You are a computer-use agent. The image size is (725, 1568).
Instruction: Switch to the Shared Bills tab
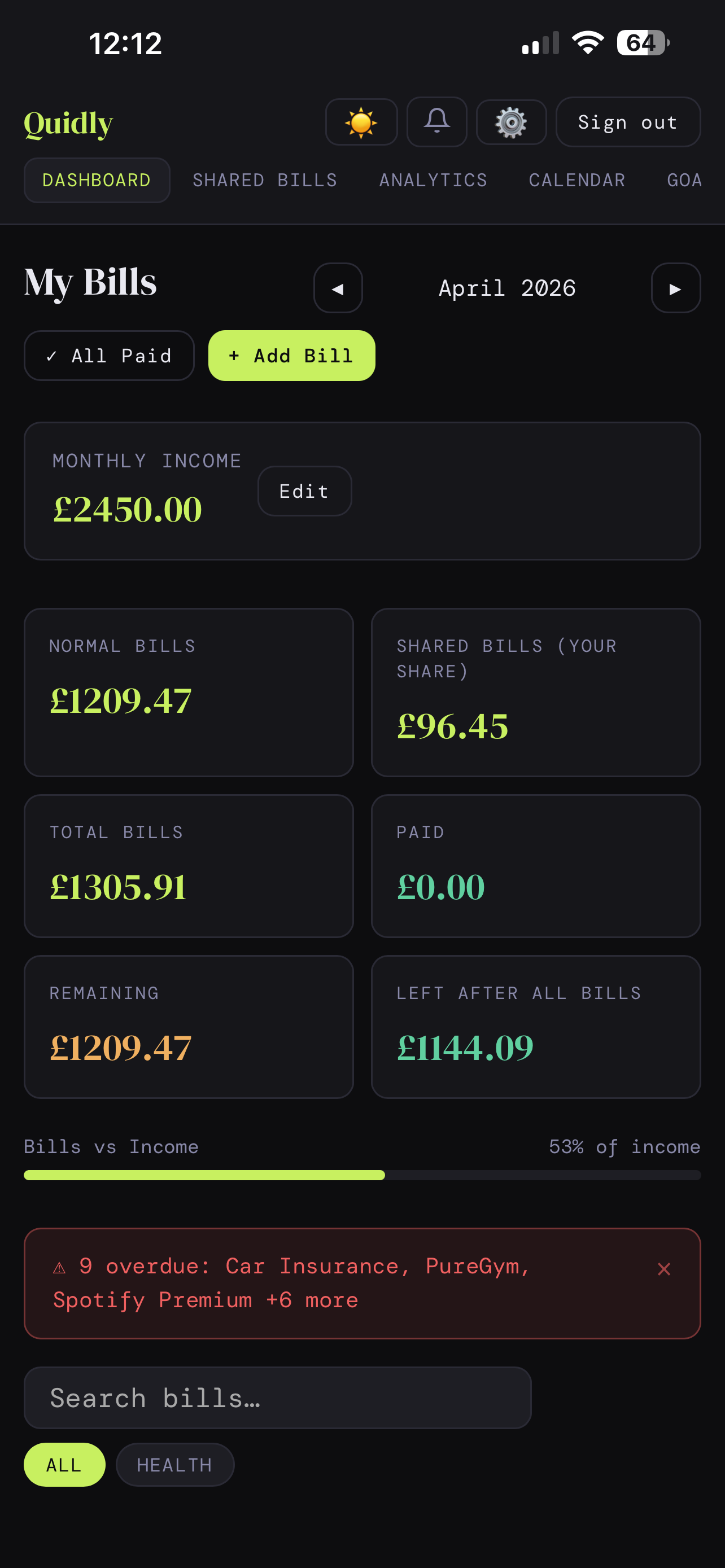pyautogui.click(x=265, y=180)
